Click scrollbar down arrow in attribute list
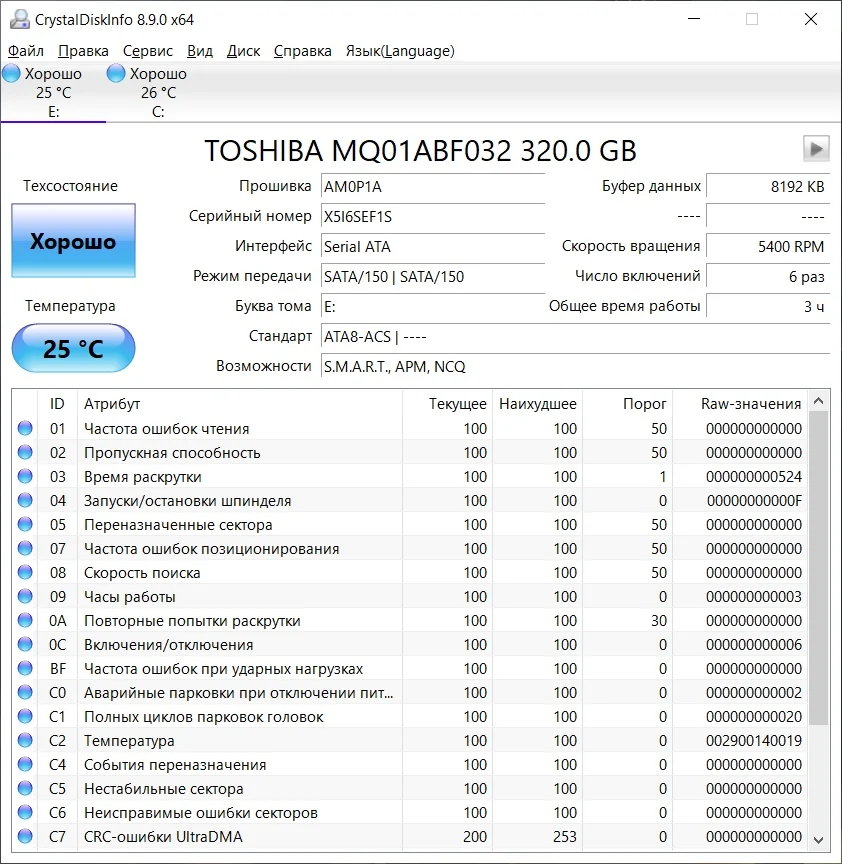 click(819, 840)
